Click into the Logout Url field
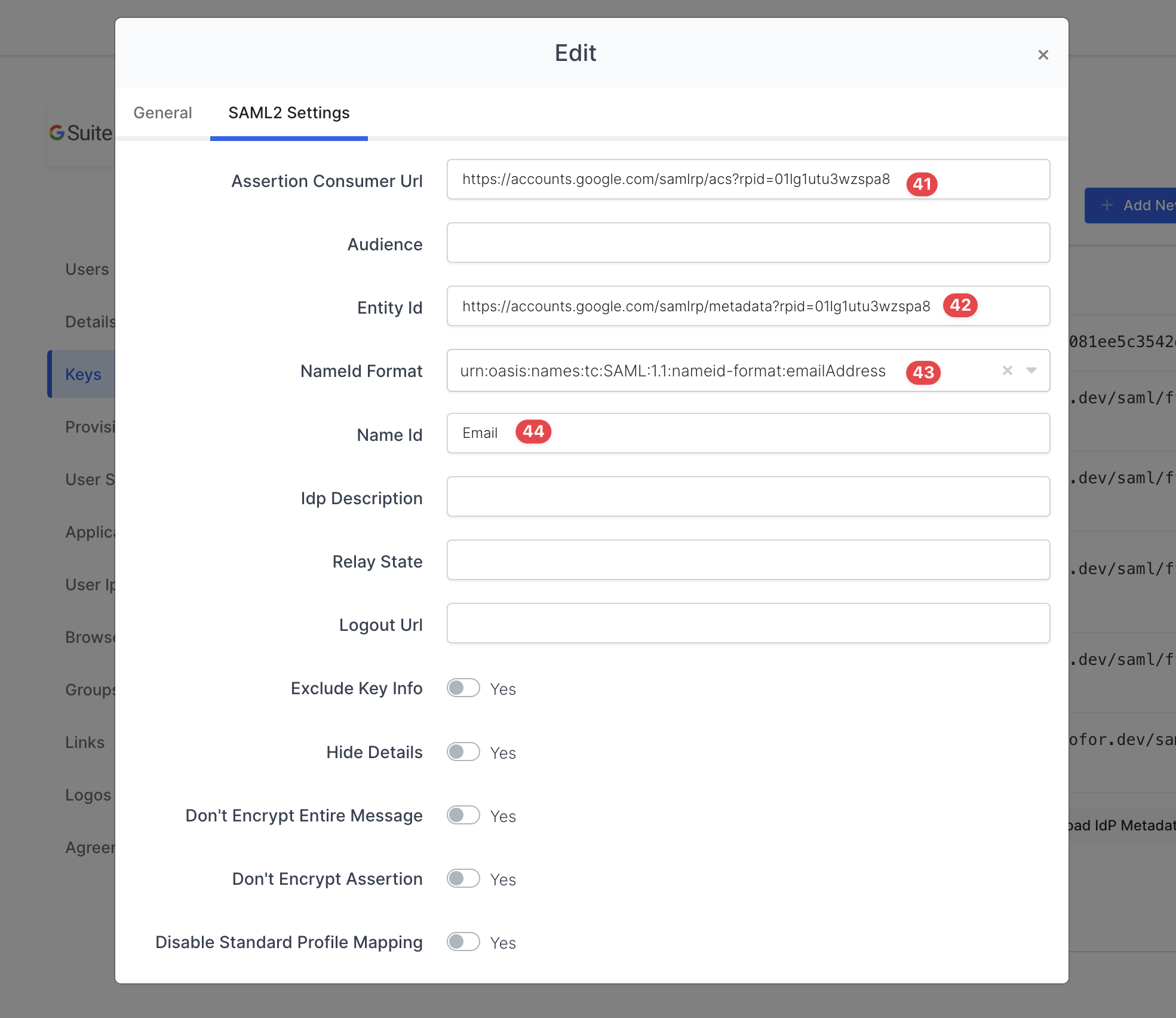This screenshot has width=1176, height=1018. click(x=748, y=624)
